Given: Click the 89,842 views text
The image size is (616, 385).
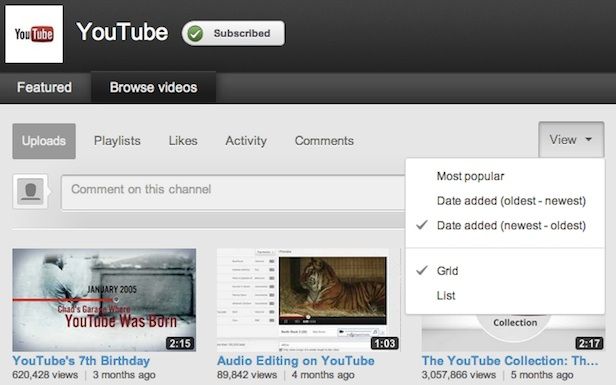Looking at the screenshot, I should [247, 375].
